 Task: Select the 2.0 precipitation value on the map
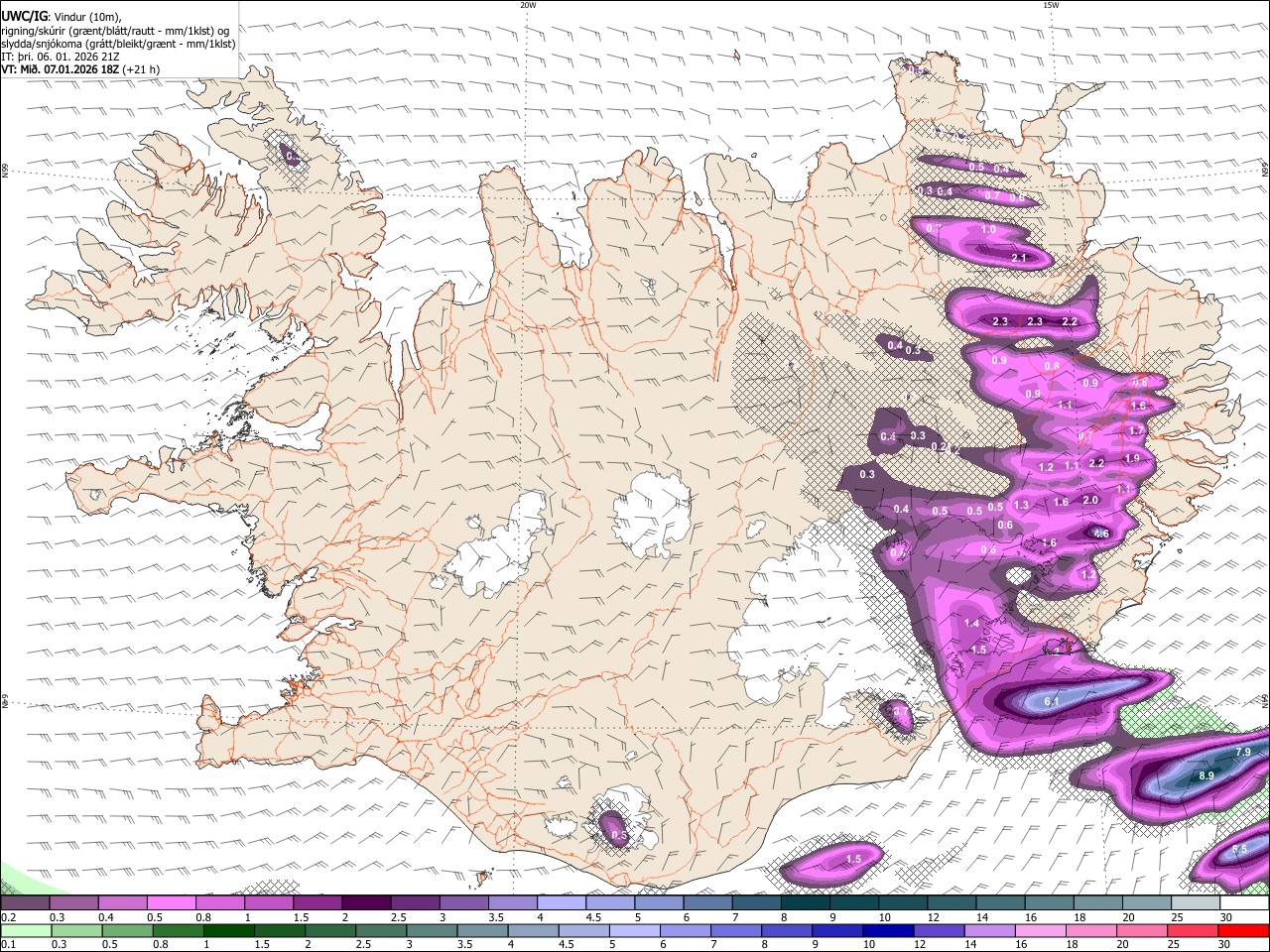pyautogui.click(x=1090, y=501)
